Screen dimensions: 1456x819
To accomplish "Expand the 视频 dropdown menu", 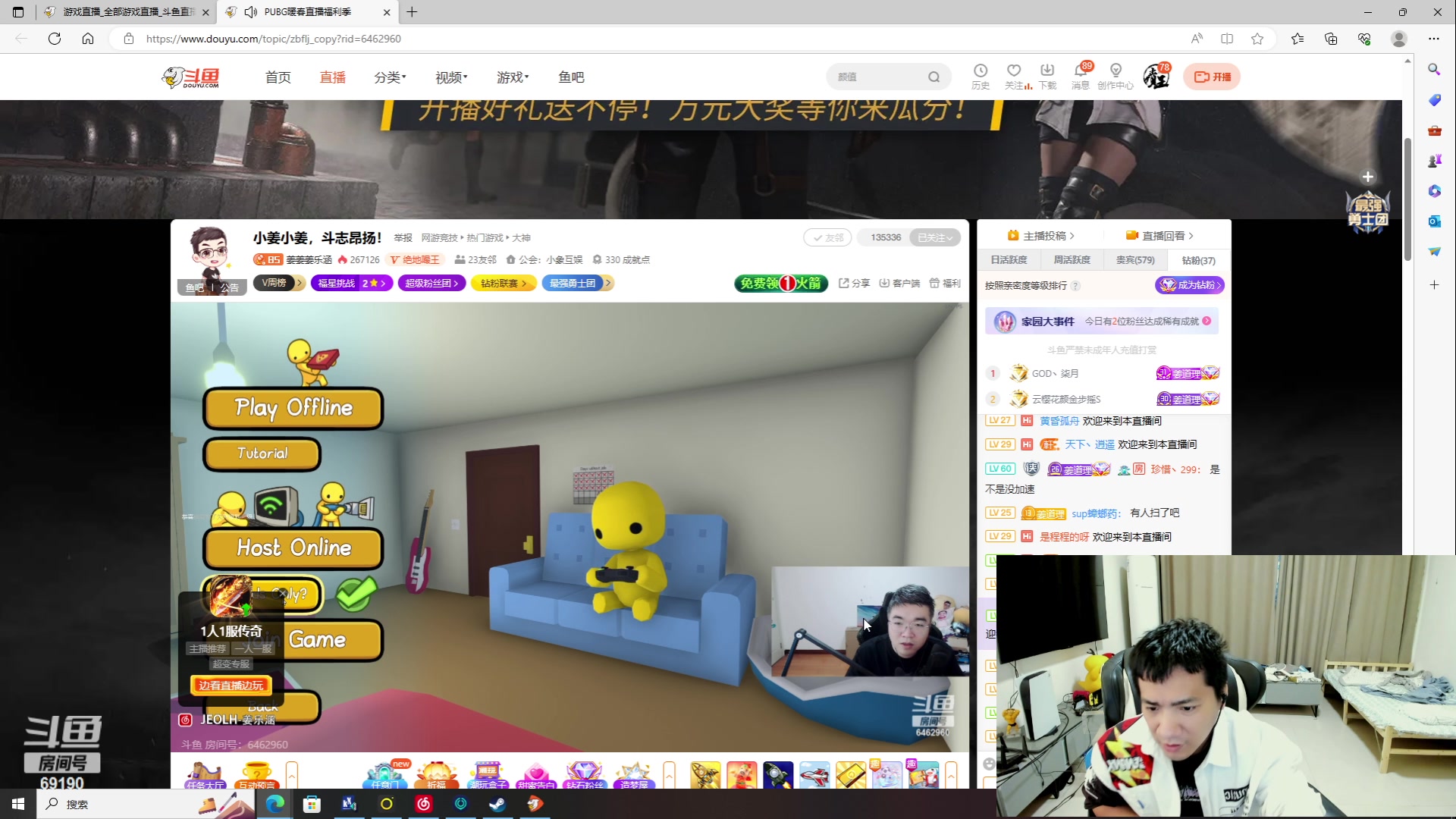I will click(x=451, y=77).
